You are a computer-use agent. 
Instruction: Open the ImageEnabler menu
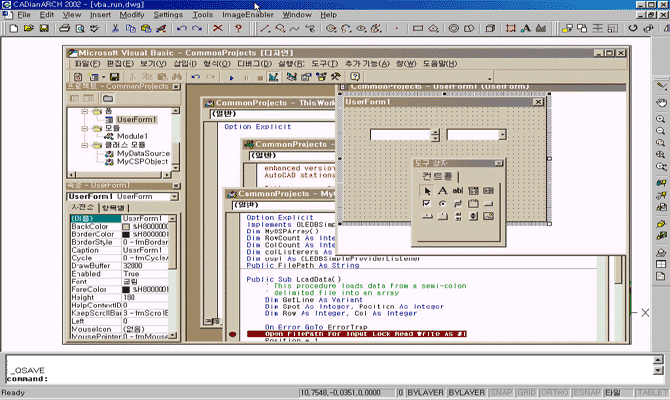click(248, 15)
